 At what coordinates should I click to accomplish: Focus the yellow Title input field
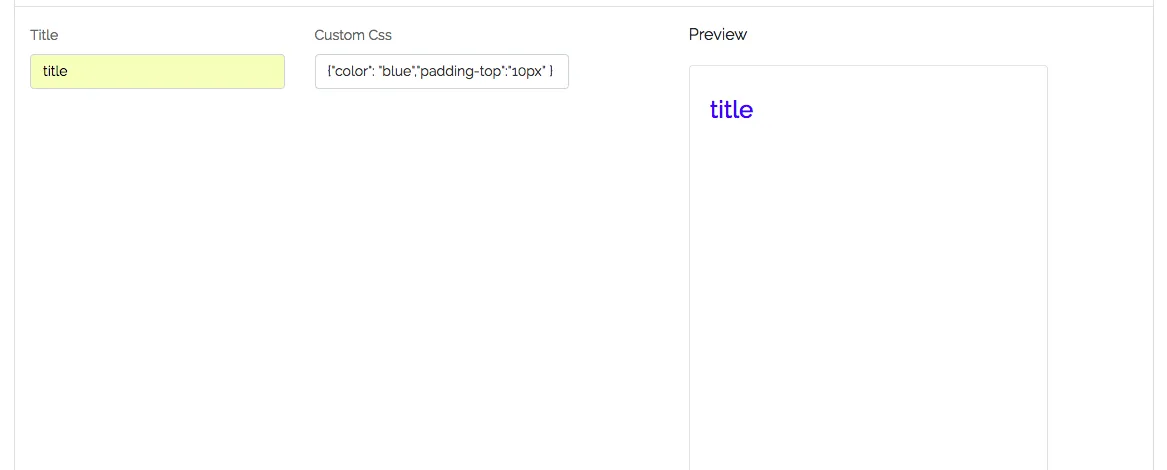point(157,72)
